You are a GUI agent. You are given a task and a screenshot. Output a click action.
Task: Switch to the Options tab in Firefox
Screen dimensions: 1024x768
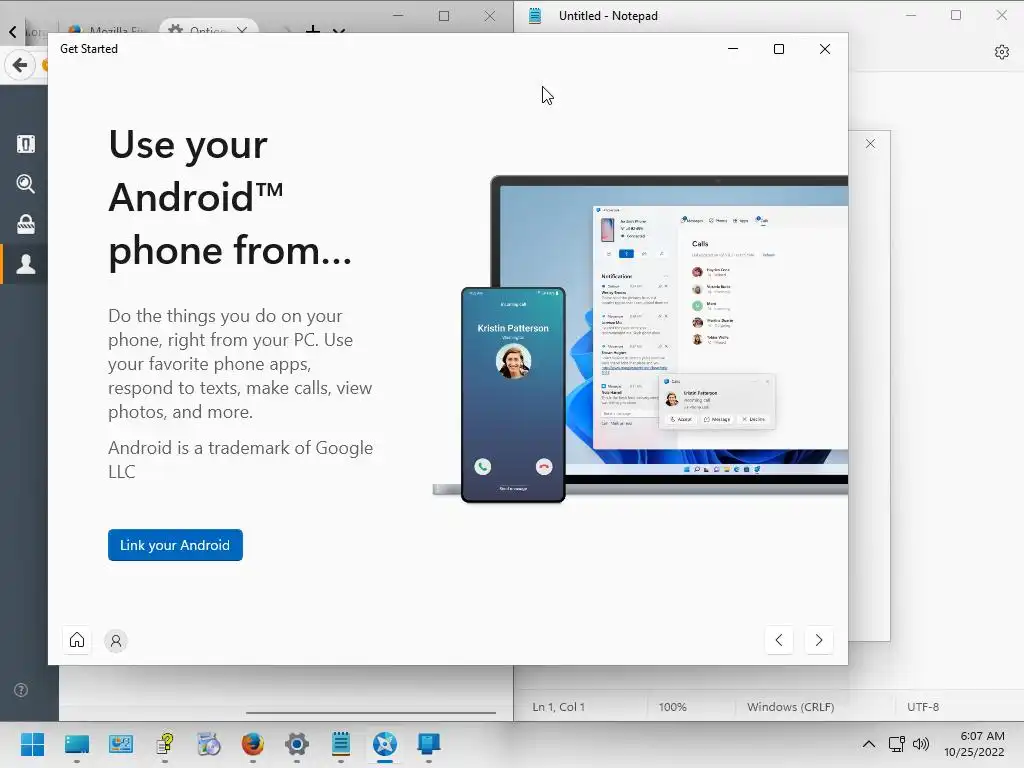click(200, 29)
